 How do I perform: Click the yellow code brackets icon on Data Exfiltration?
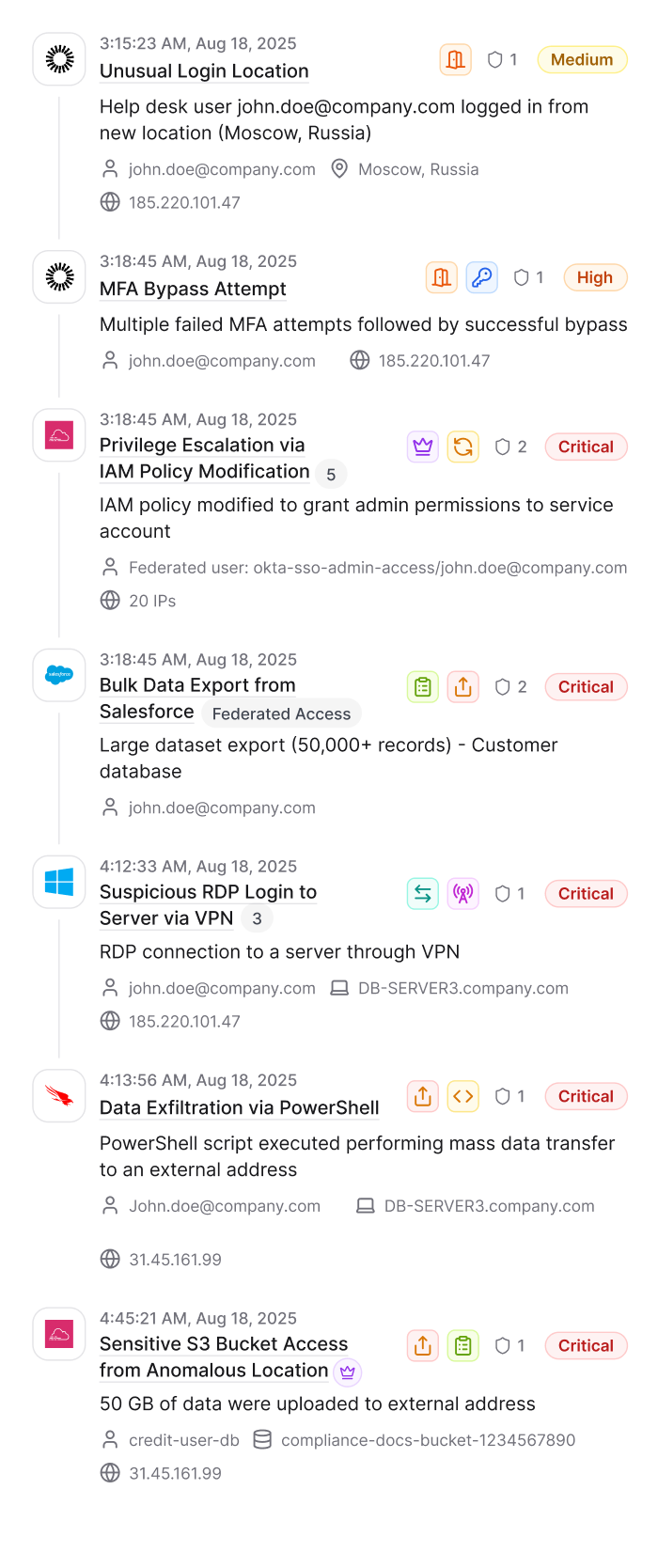pyautogui.click(x=463, y=1096)
